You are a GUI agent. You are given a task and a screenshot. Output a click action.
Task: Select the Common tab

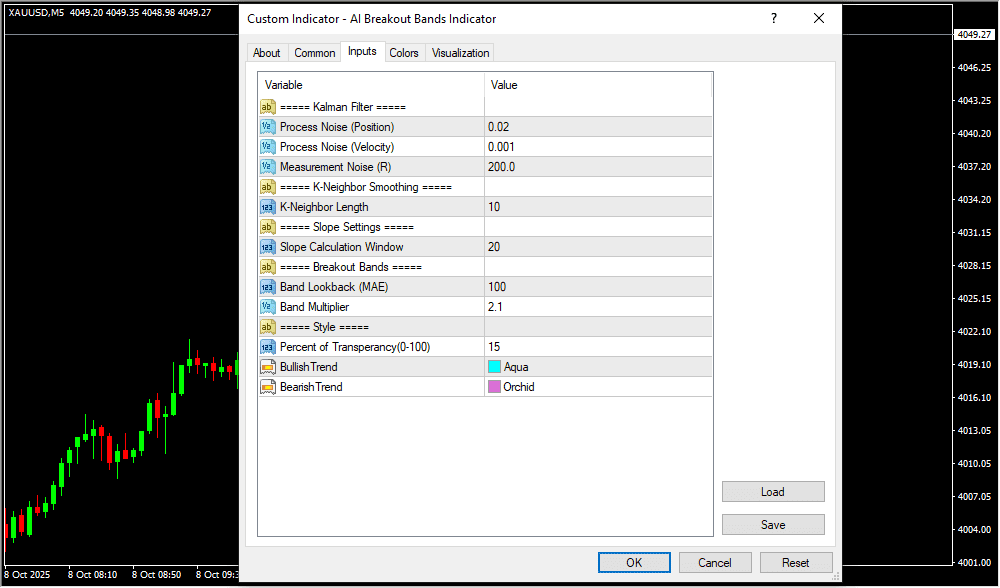[x=315, y=53]
